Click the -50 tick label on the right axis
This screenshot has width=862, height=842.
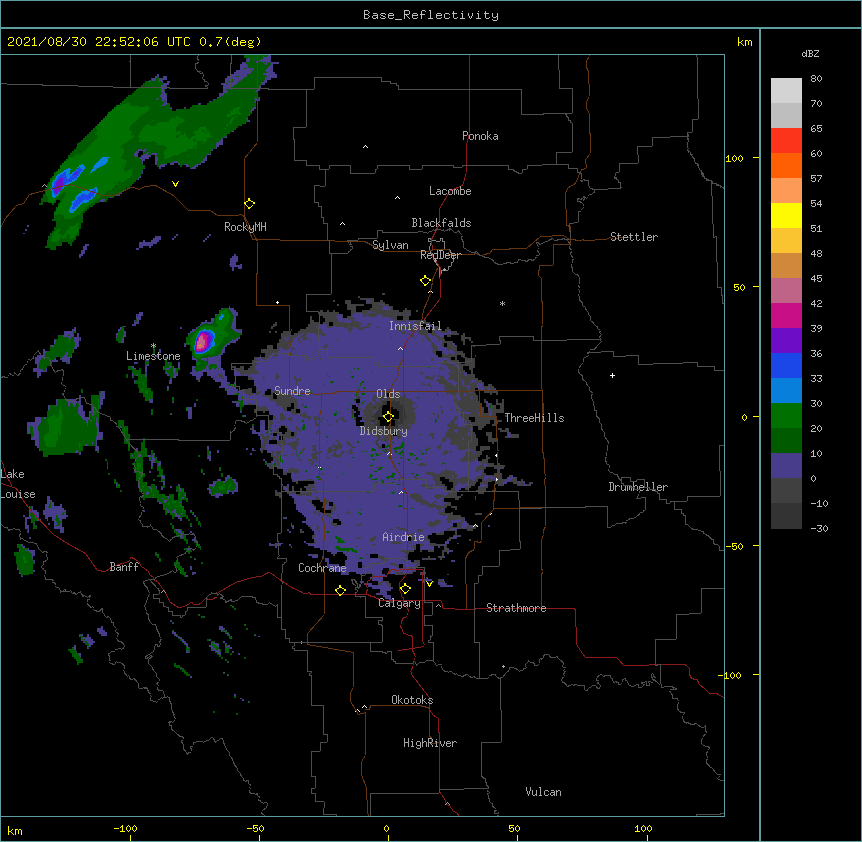(x=734, y=546)
